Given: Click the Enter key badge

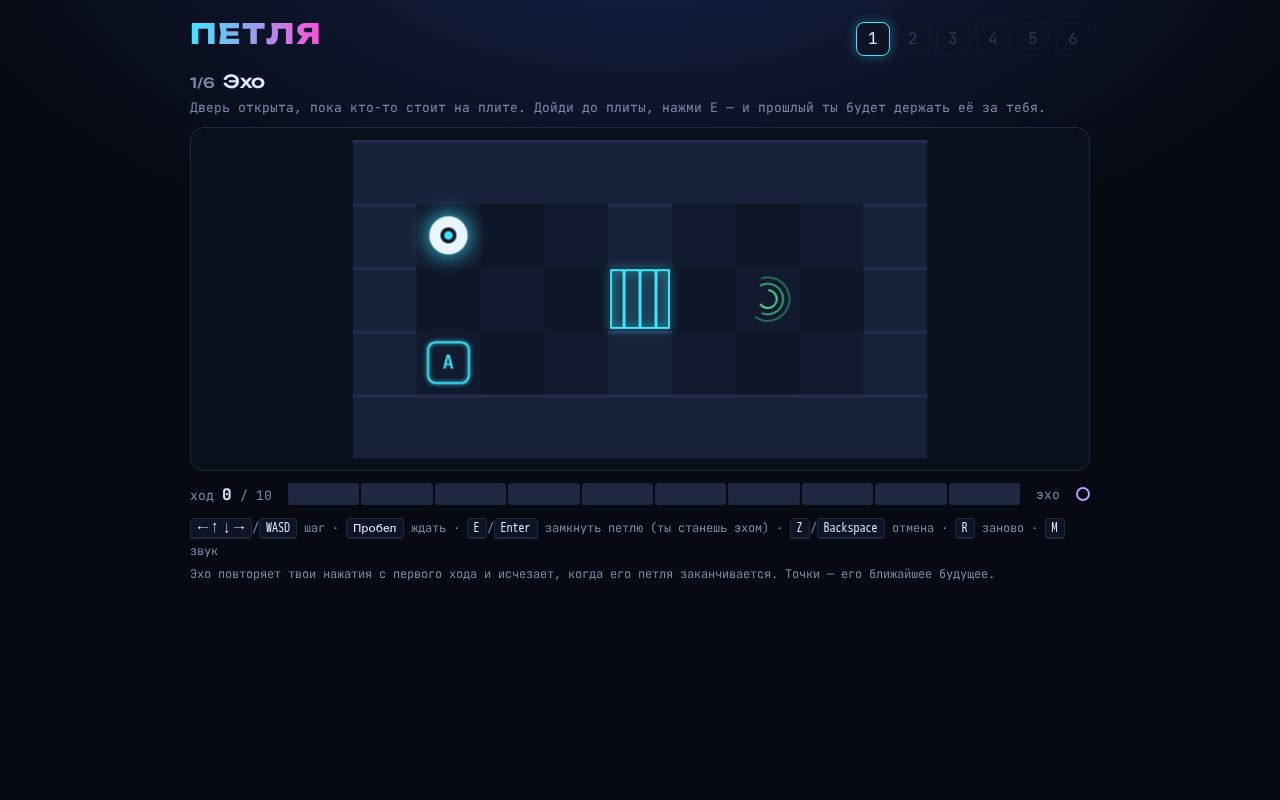Looking at the screenshot, I should tap(516, 528).
